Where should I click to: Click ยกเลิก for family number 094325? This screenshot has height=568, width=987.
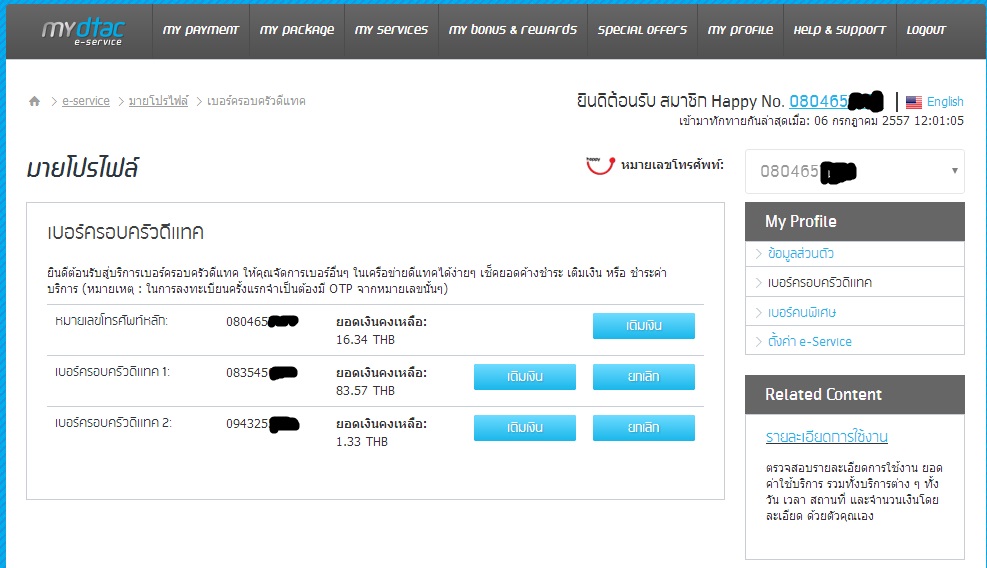(643, 428)
